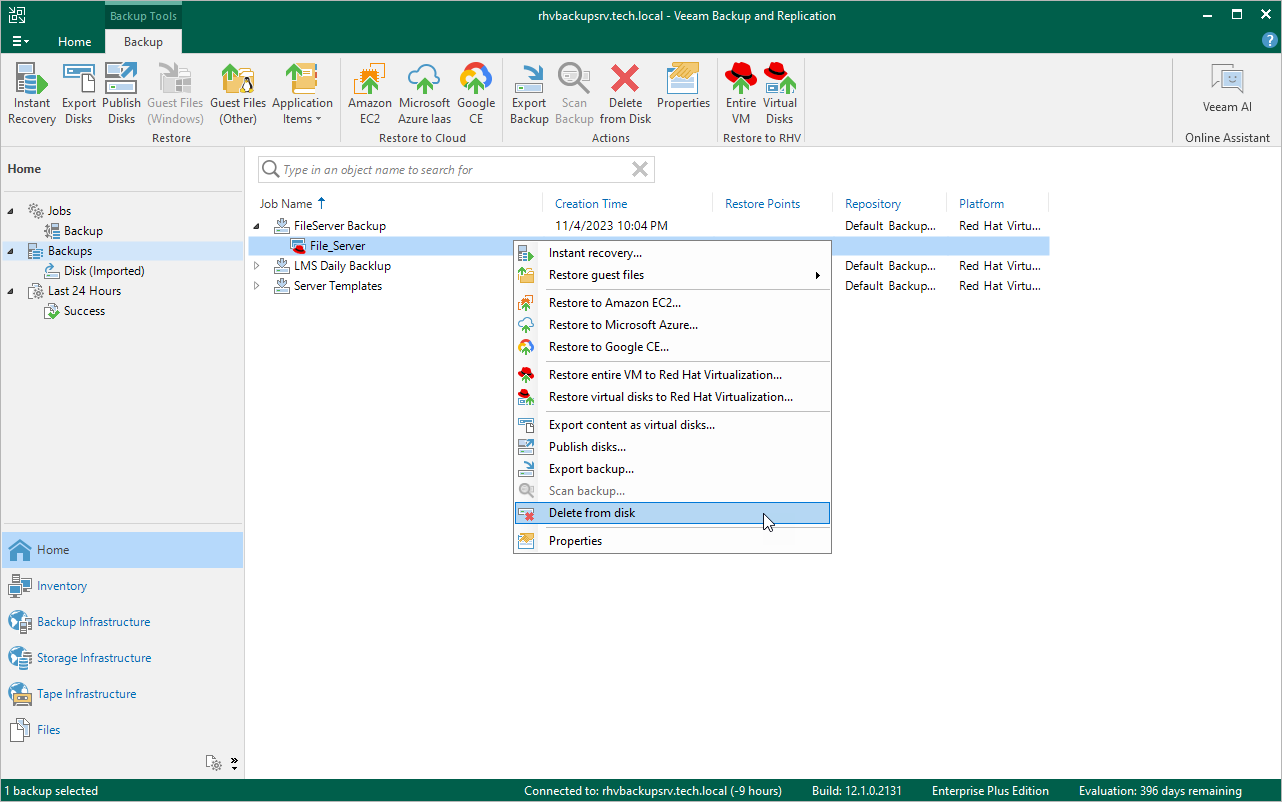Choose Restore to Google CE menu item
1282x802 pixels.
point(672,347)
